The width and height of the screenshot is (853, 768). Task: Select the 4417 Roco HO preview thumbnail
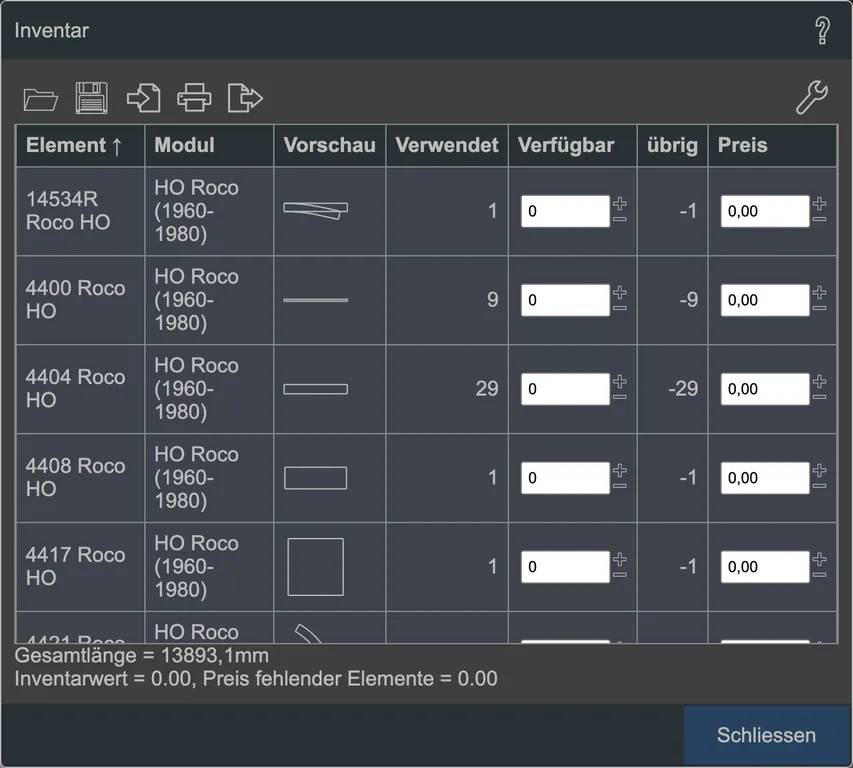[316, 567]
